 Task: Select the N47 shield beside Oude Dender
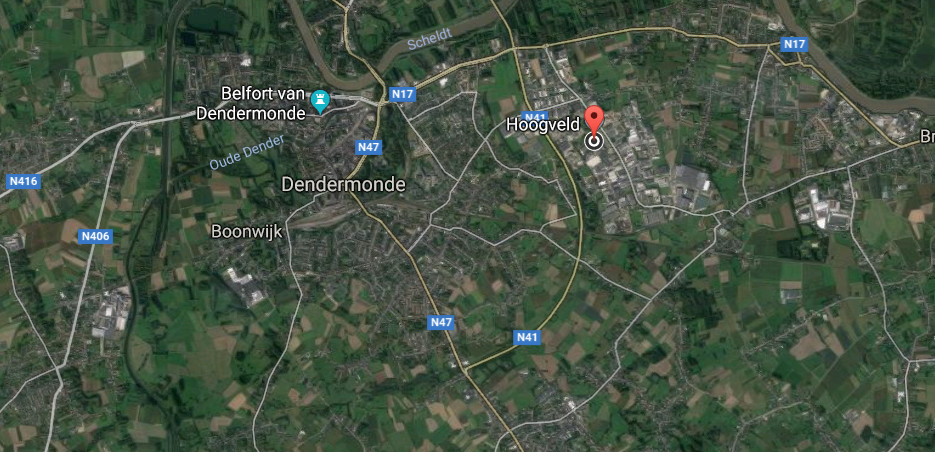pos(369,147)
